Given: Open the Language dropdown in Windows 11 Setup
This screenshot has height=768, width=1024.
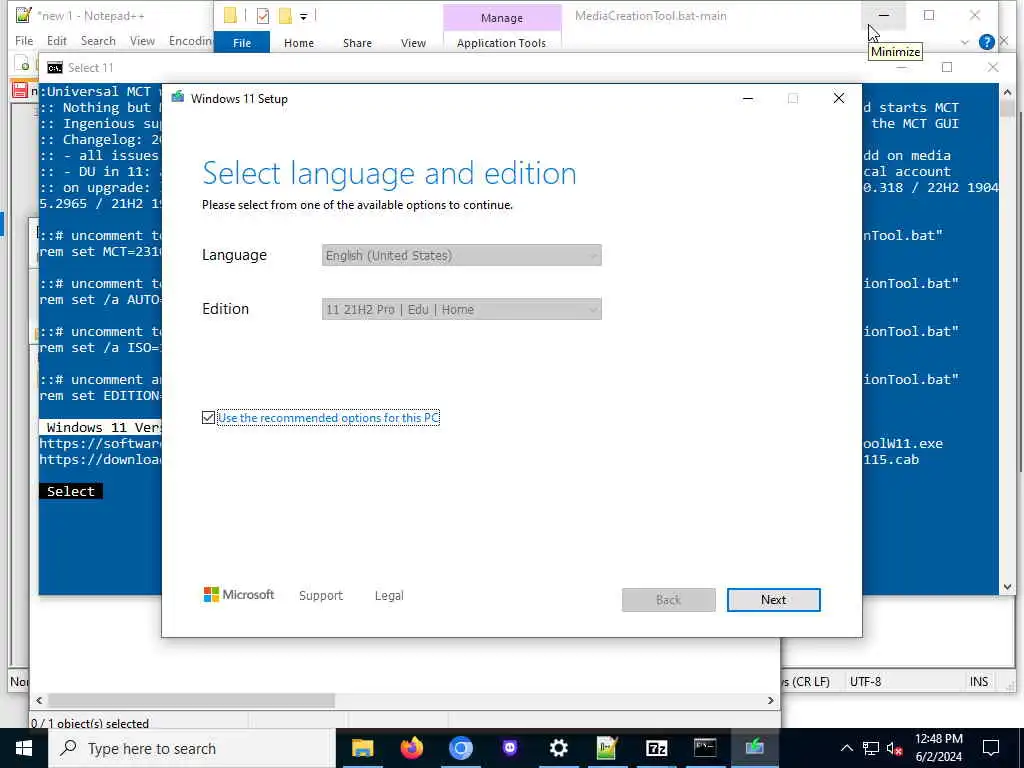Looking at the screenshot, I should coord(461,255).
